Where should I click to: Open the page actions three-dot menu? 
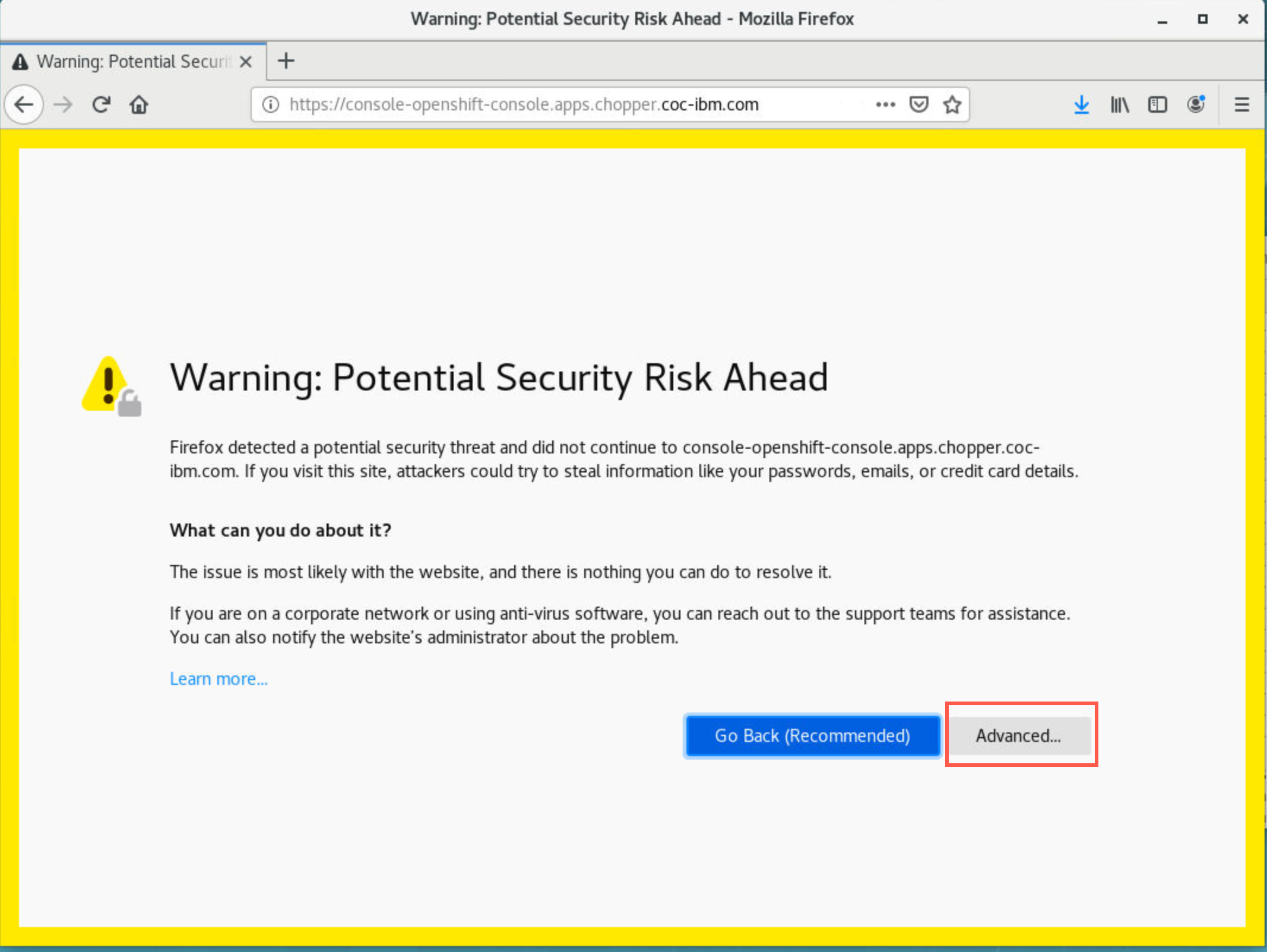coord(885,104)
